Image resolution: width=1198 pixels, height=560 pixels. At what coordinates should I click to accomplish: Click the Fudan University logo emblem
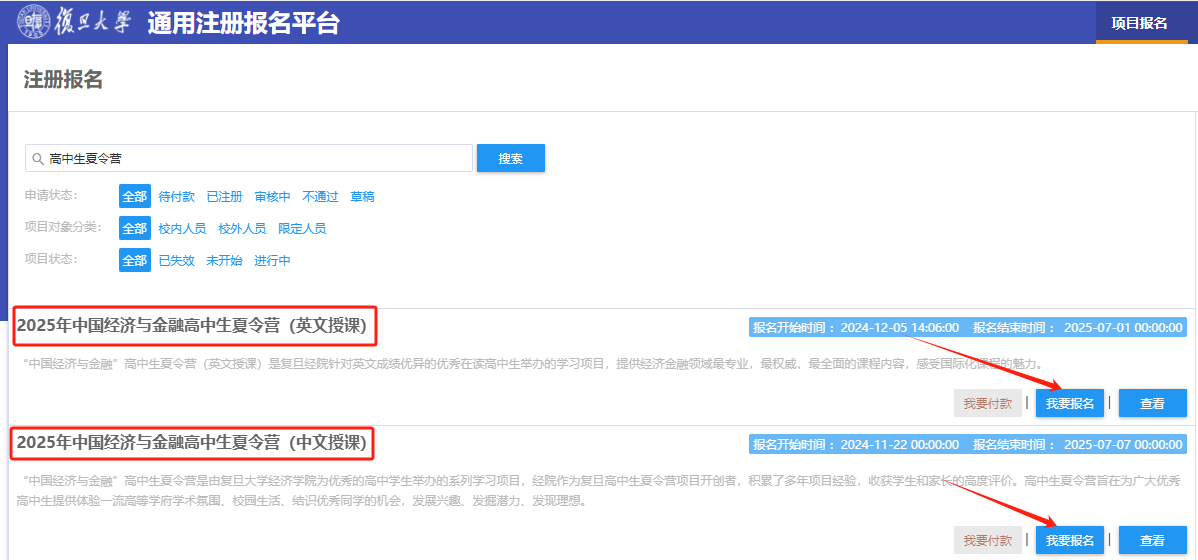coord(34,23)
